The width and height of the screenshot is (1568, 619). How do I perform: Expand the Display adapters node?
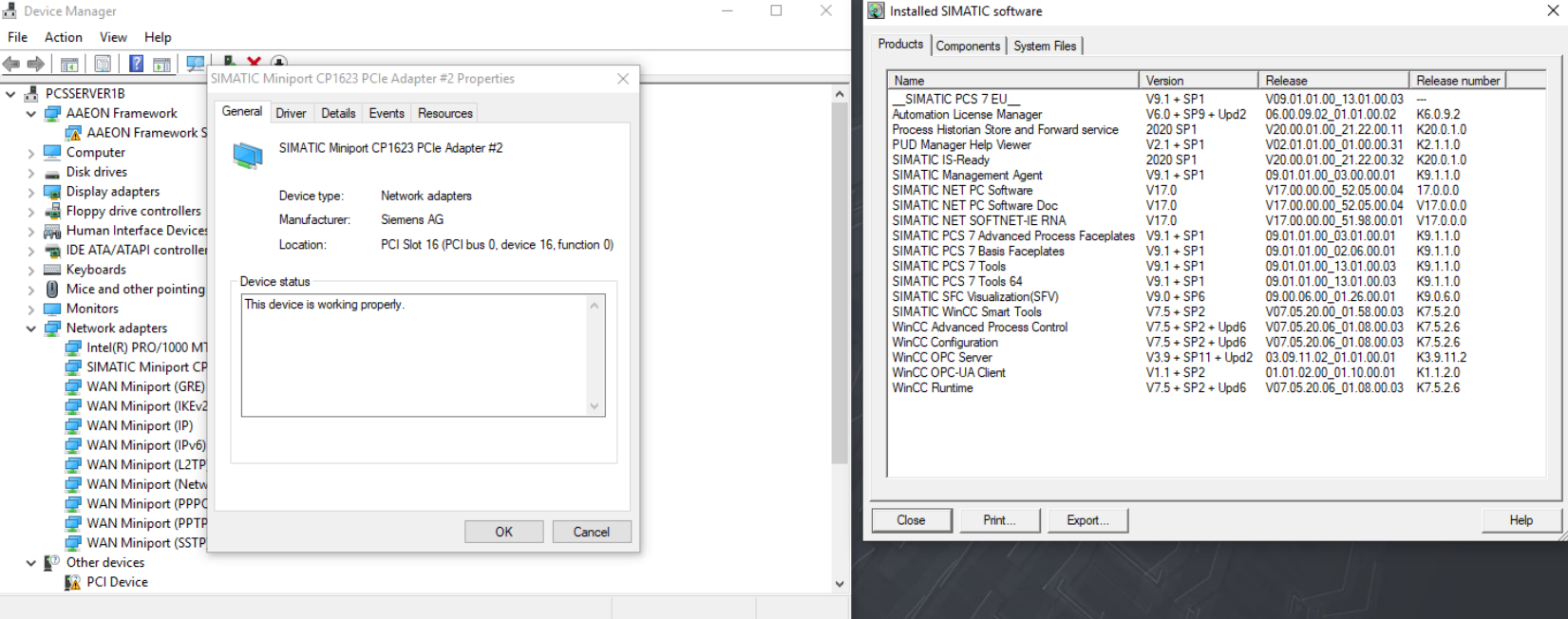point(31,192)
